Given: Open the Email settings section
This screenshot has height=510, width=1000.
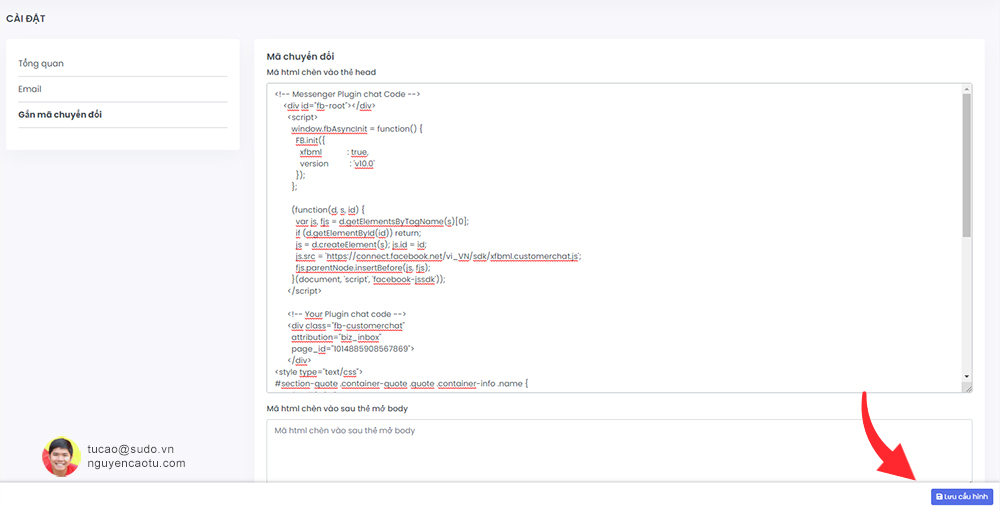Looking at the screenshot, I should (x=30, y=89).
